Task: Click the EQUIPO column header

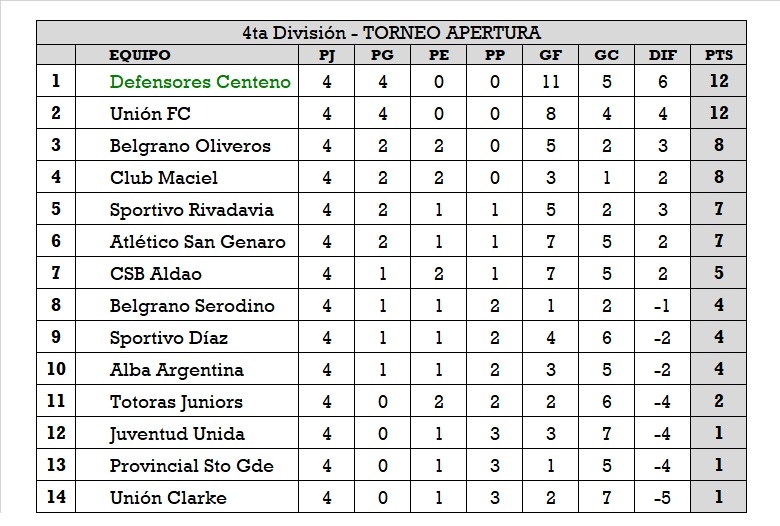Action: click(140, 56)
